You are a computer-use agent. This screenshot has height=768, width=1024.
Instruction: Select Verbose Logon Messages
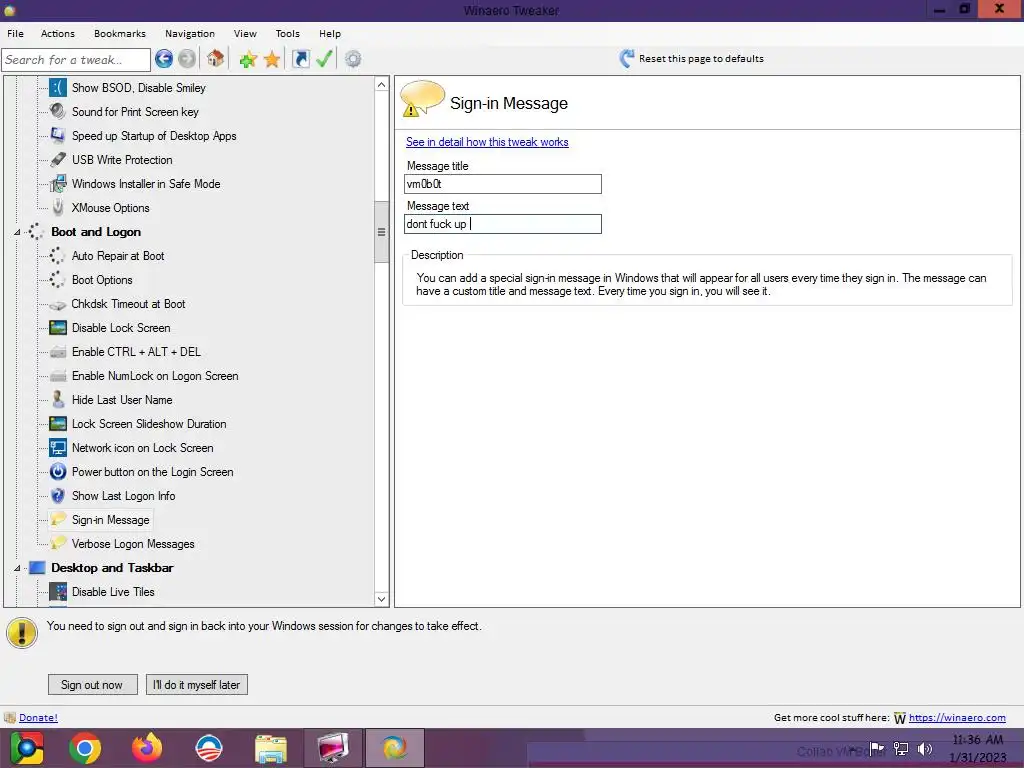(133, 544)
